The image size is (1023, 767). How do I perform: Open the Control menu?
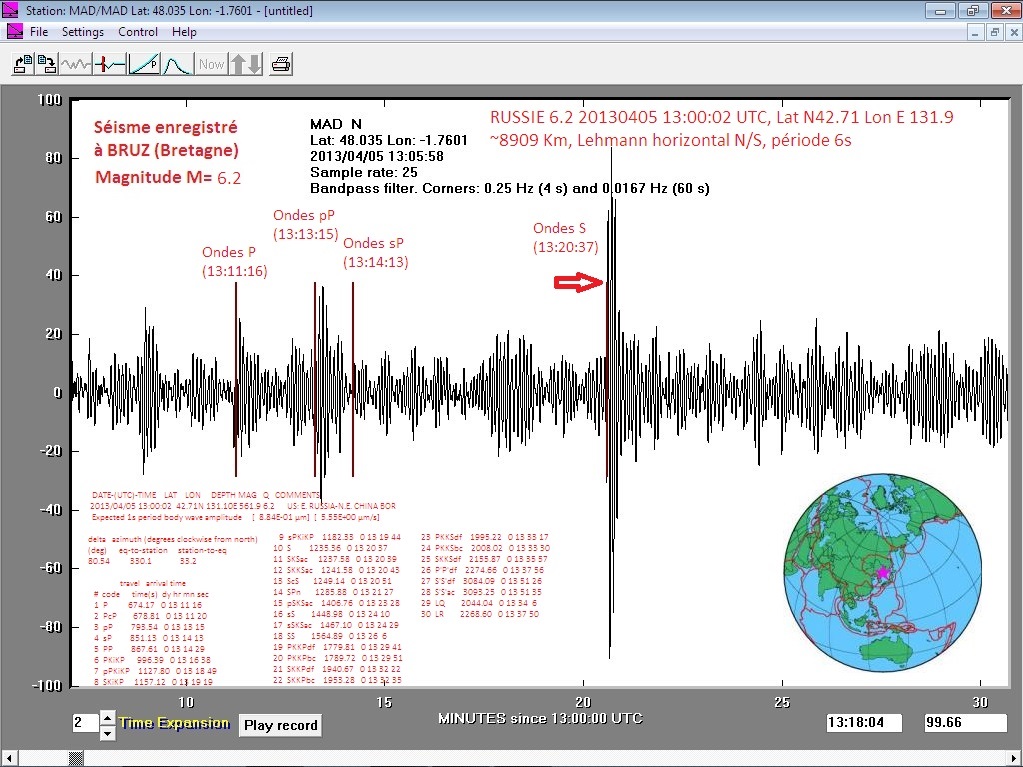point(138,32)
